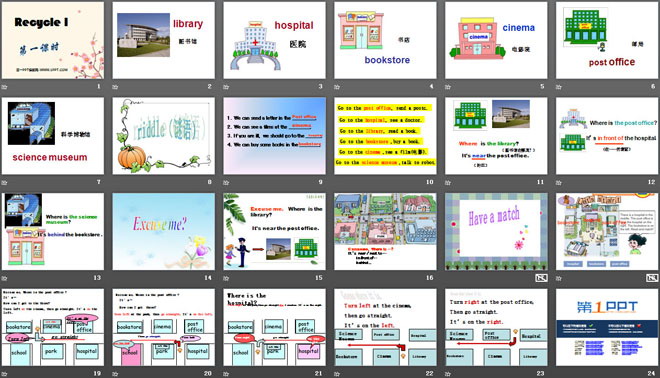Select the 'library' slide thumbnail
Screen dimensions: 660x378
(x=163, y=40)
